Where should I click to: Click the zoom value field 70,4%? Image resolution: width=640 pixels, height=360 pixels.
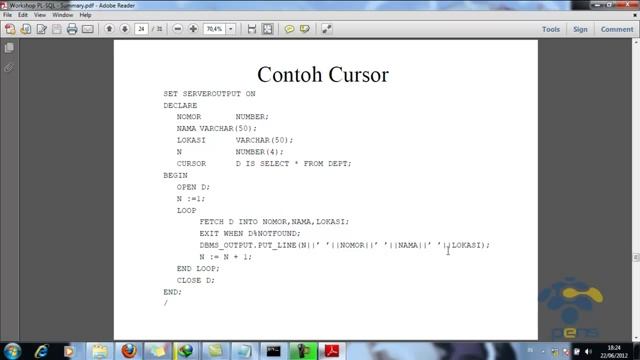click(x=214, y=29)
